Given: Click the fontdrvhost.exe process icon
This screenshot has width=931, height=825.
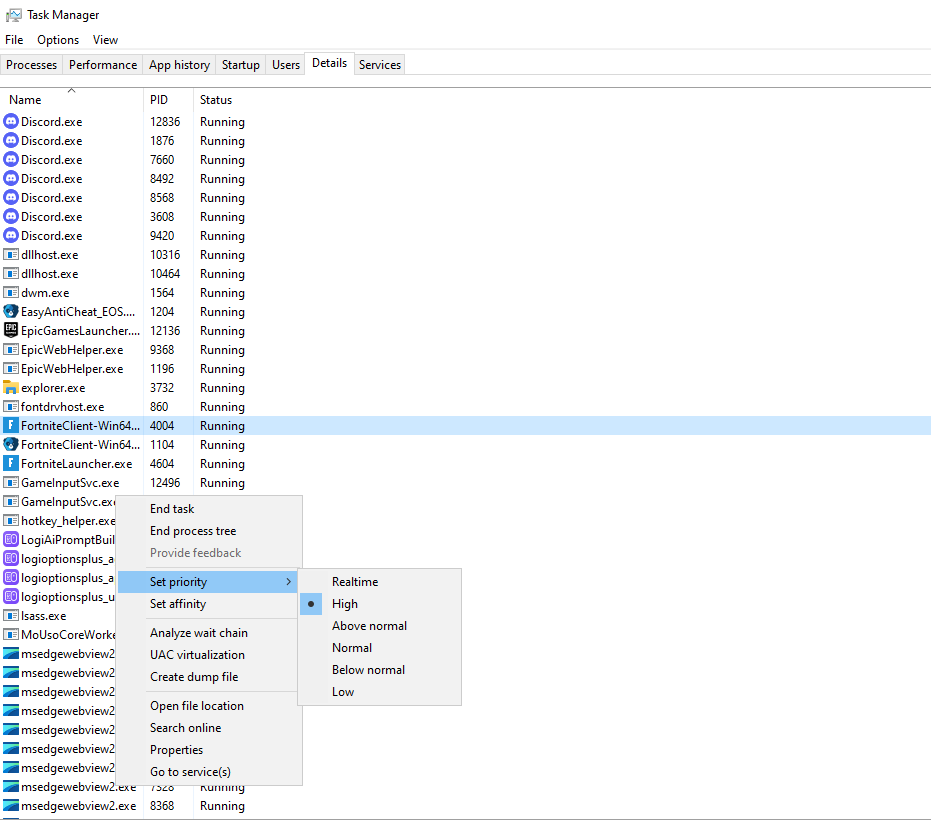Looking at the screenshot, I should point(11,407).
